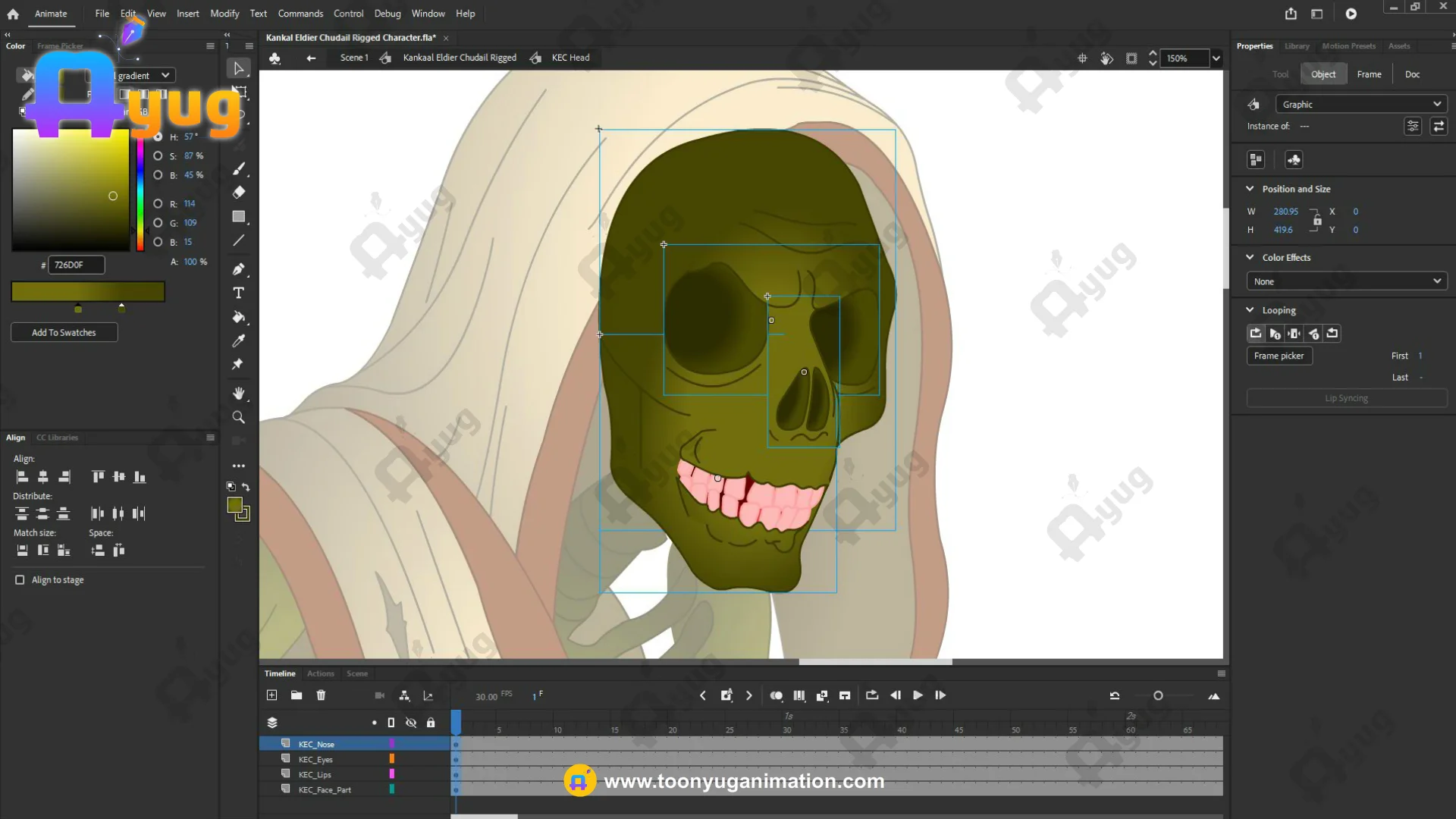
Task: Select the Red channel radio button
Action: (158, 204)
